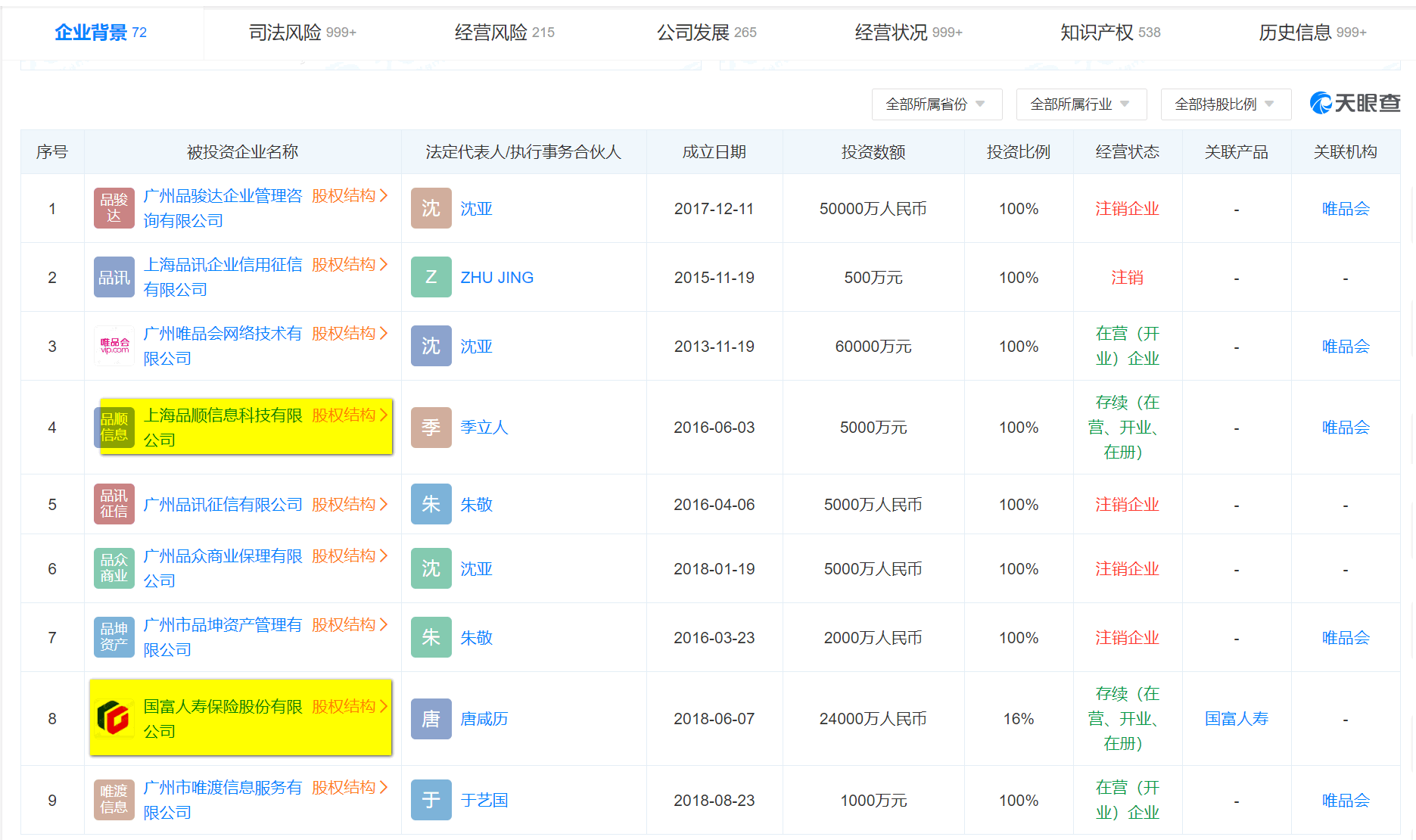Expand 股权结构 for 广州品讯征信有限公司
Screen dimensions: 1416x840
point(350,504)
